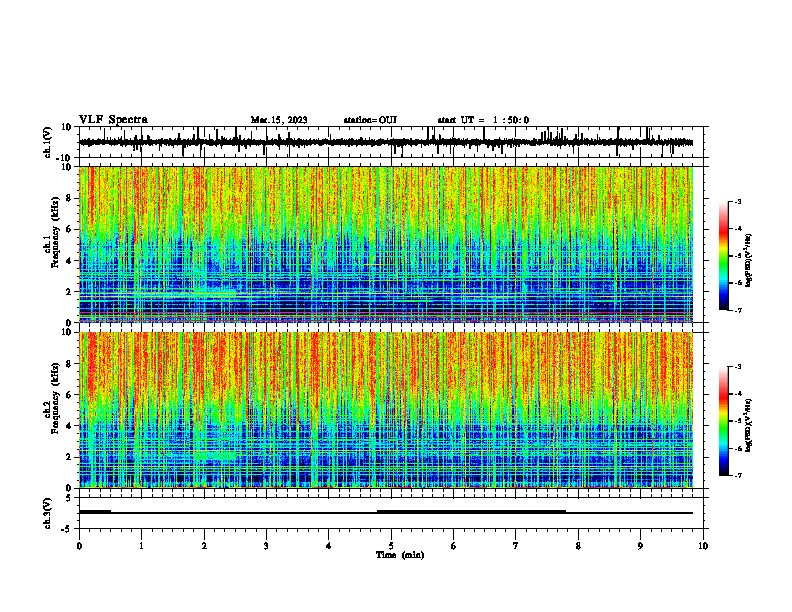Click the time axis tick label '10'
This screenshot has height=612, width=792.
(703, 546)
